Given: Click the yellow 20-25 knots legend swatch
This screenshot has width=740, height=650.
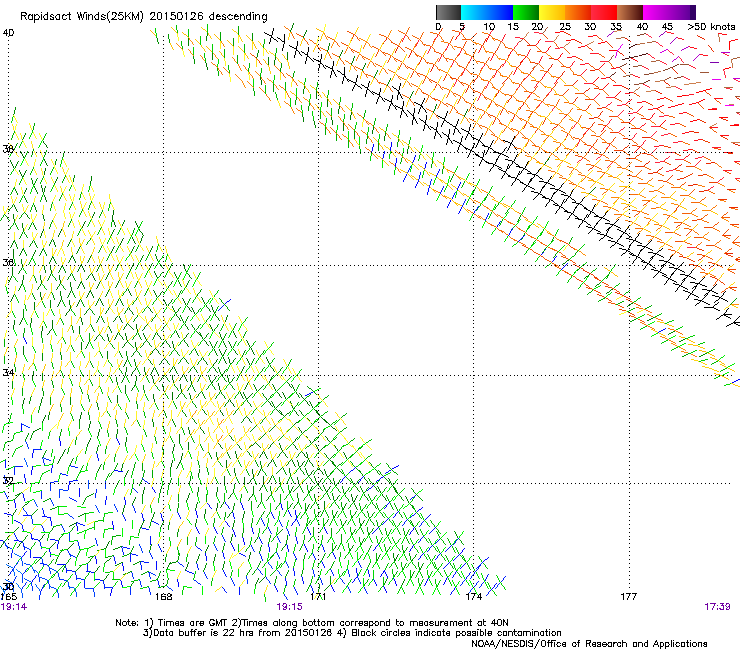Looking at the screenshot, I should tap(552, 12).
